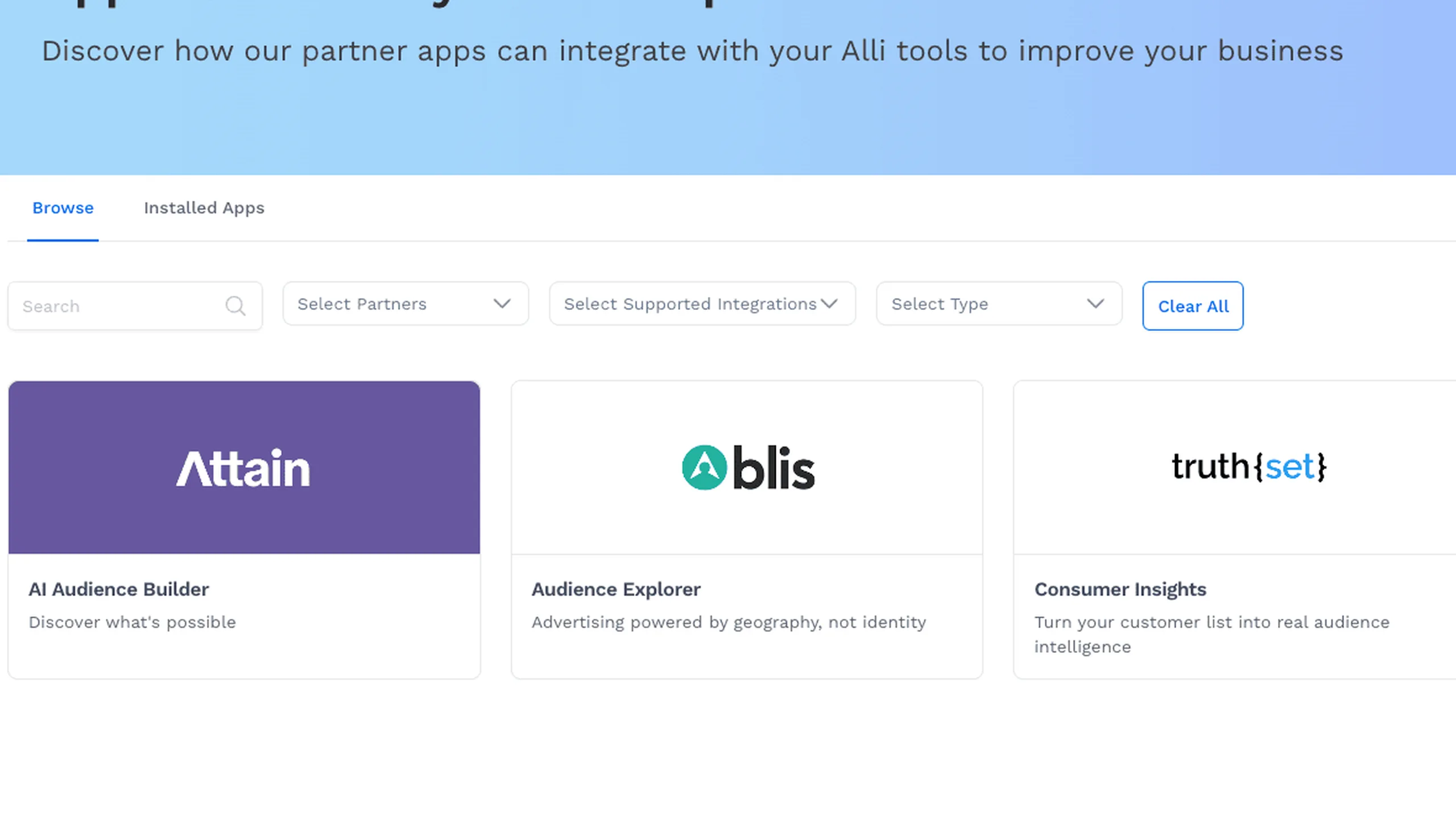The width and height of the screenshot is (1456, 819).
Task: Switch to the Installed Apps tab
Action: pyautogui.click(x=204, y=208)
